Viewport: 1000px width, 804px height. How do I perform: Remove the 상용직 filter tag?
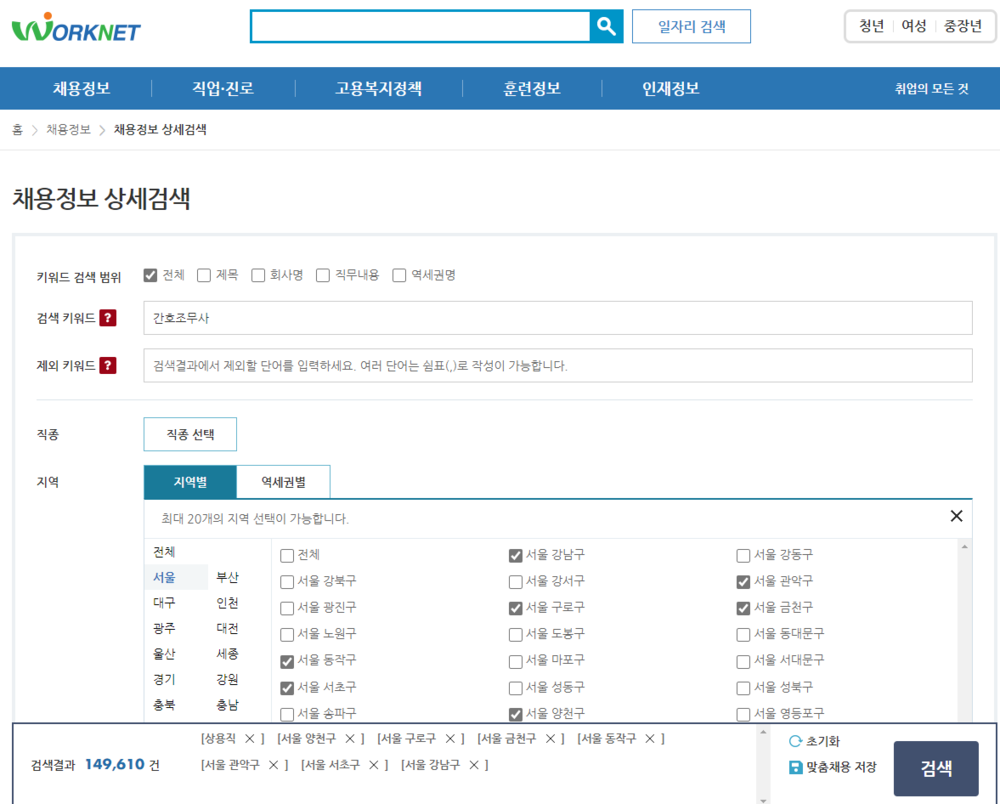tap(249, 738)
